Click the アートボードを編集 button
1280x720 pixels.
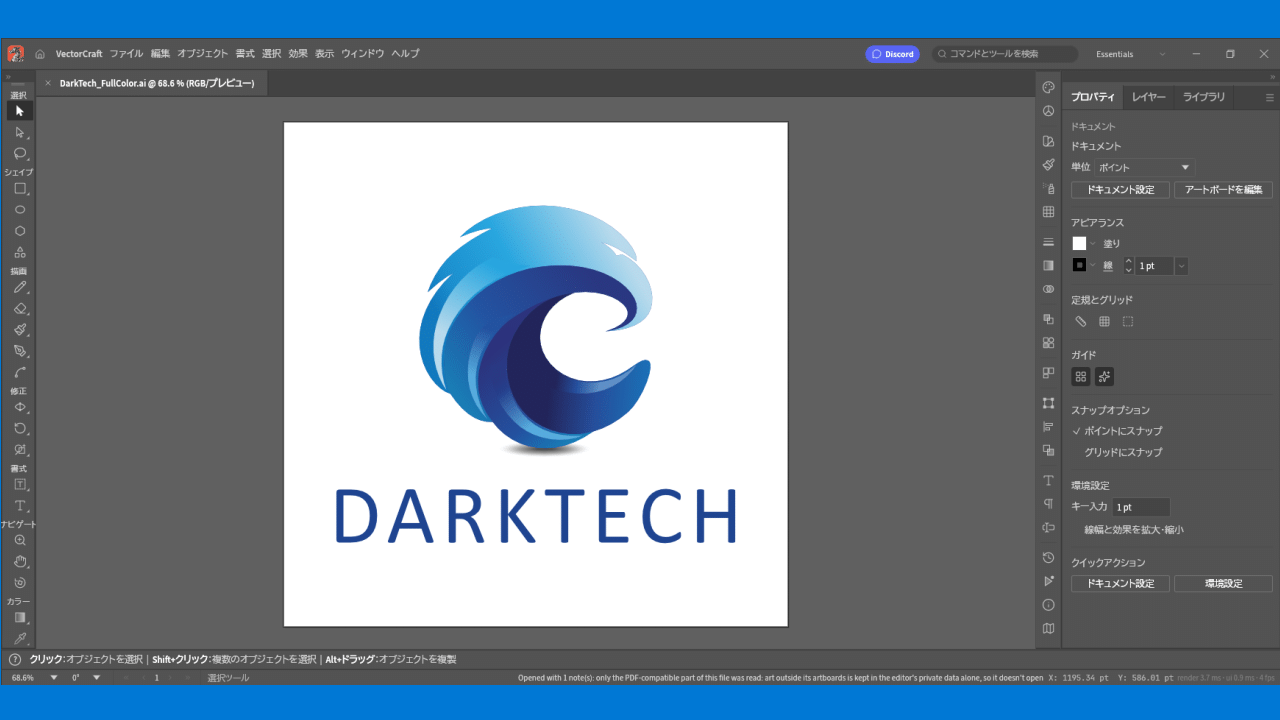(1223, 190)
